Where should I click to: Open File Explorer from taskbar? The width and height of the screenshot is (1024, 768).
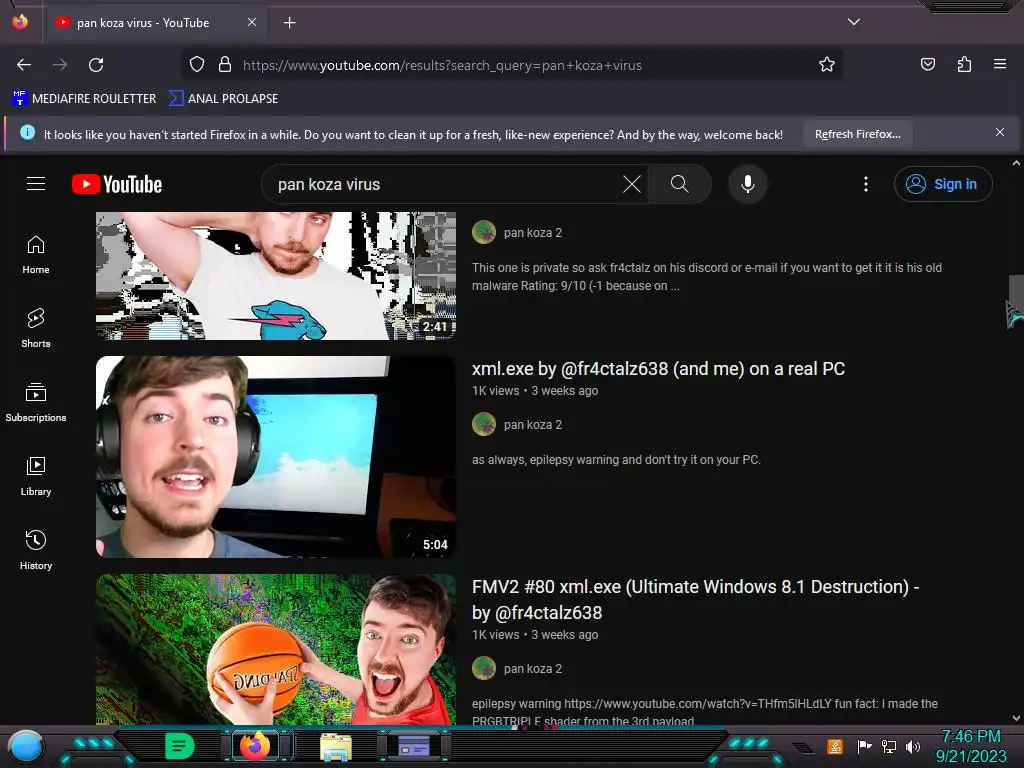[336, 746]
